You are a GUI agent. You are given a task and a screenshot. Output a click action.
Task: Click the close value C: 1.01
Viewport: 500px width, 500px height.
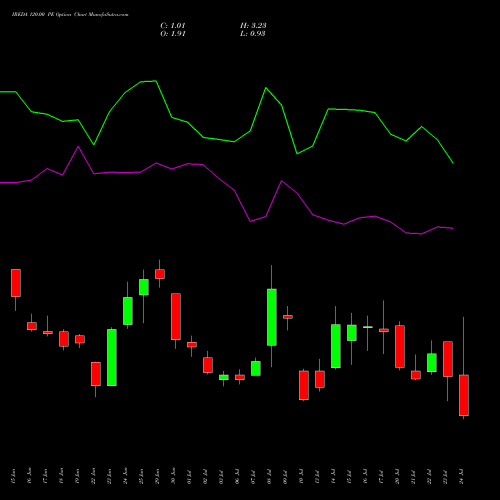tap(173, 25)
